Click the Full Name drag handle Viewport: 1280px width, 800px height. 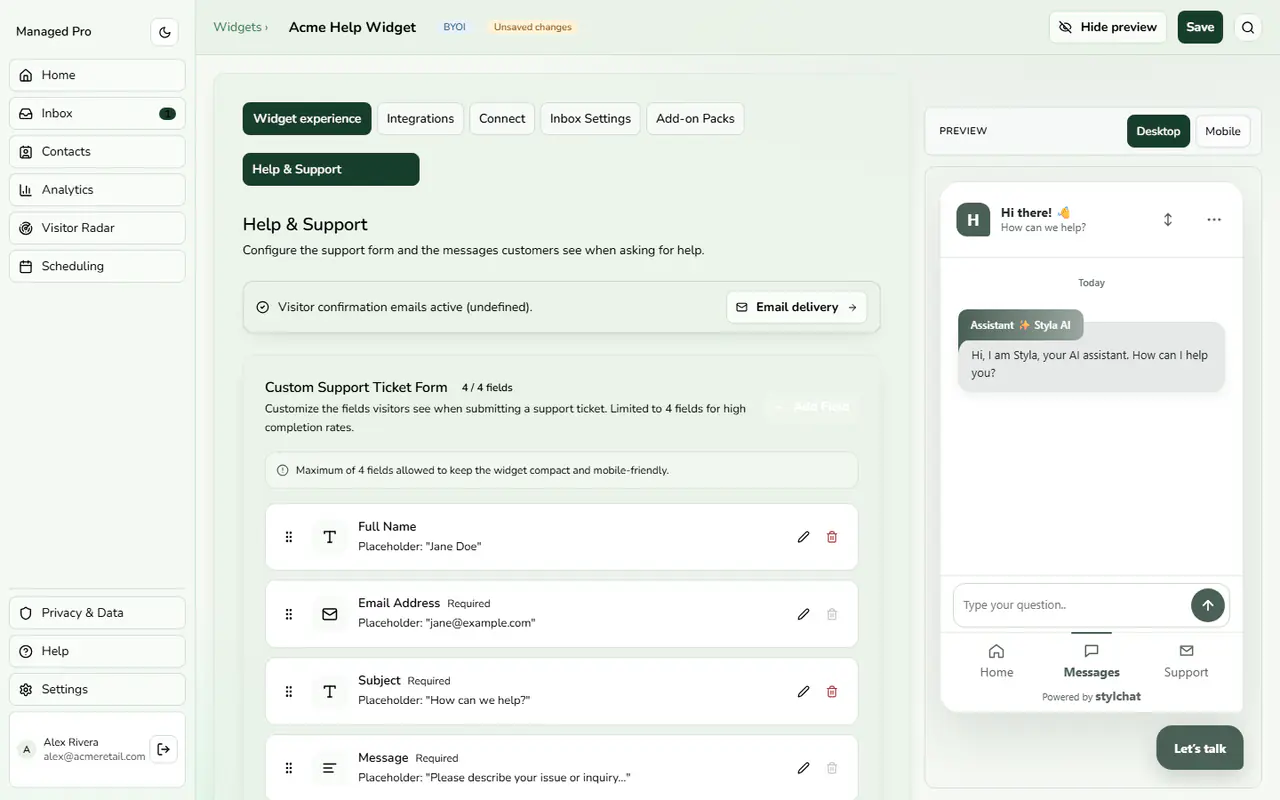(289, 537)
